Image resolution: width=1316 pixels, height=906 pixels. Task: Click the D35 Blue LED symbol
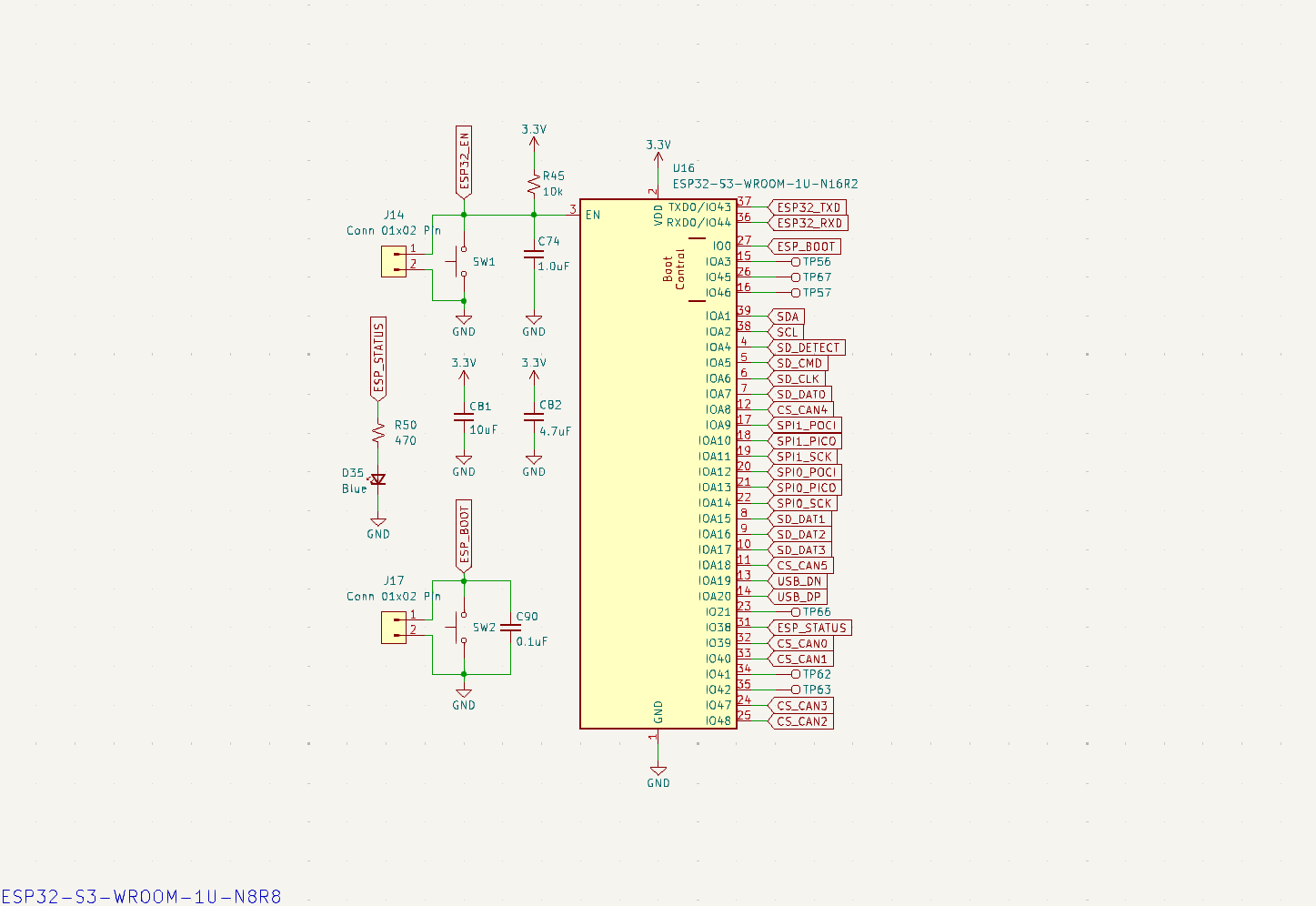(378, 479)
